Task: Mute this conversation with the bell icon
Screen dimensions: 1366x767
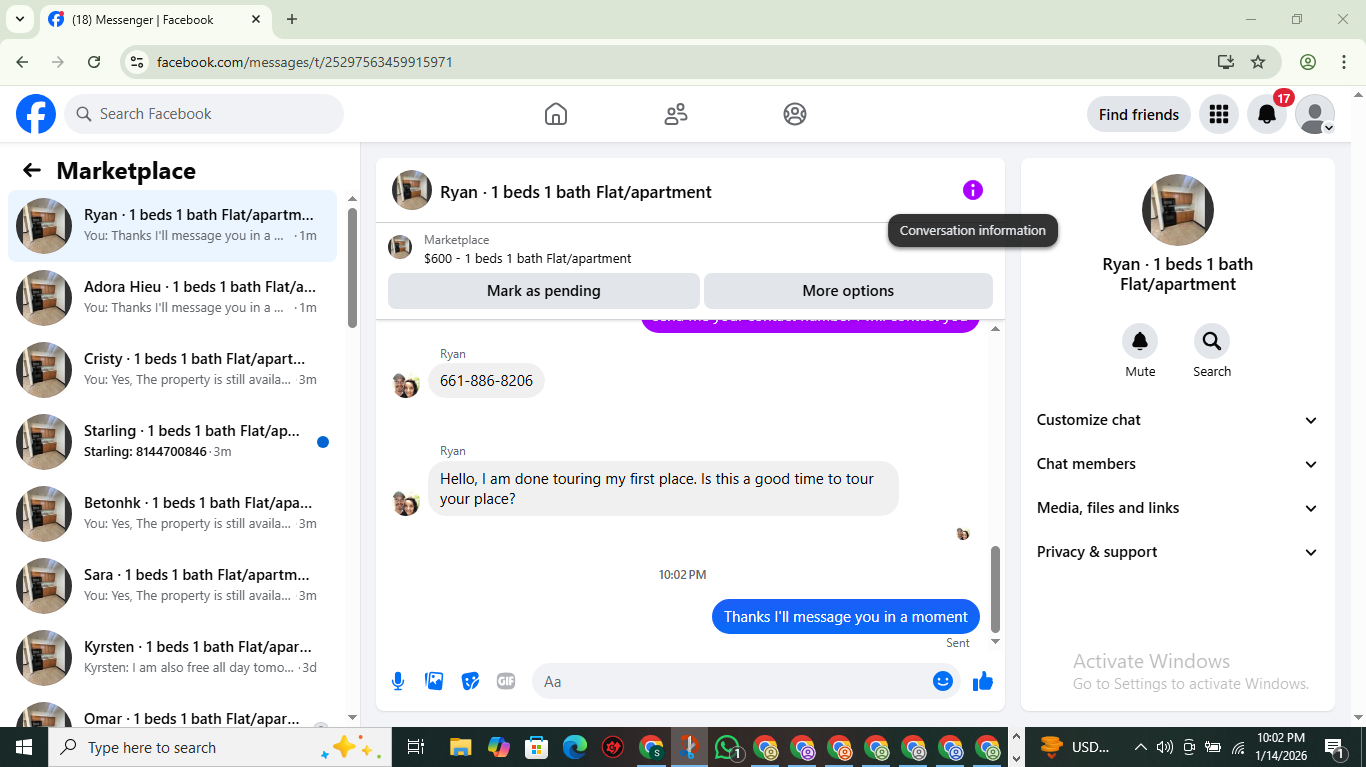Action: (x=1140, y=342)
